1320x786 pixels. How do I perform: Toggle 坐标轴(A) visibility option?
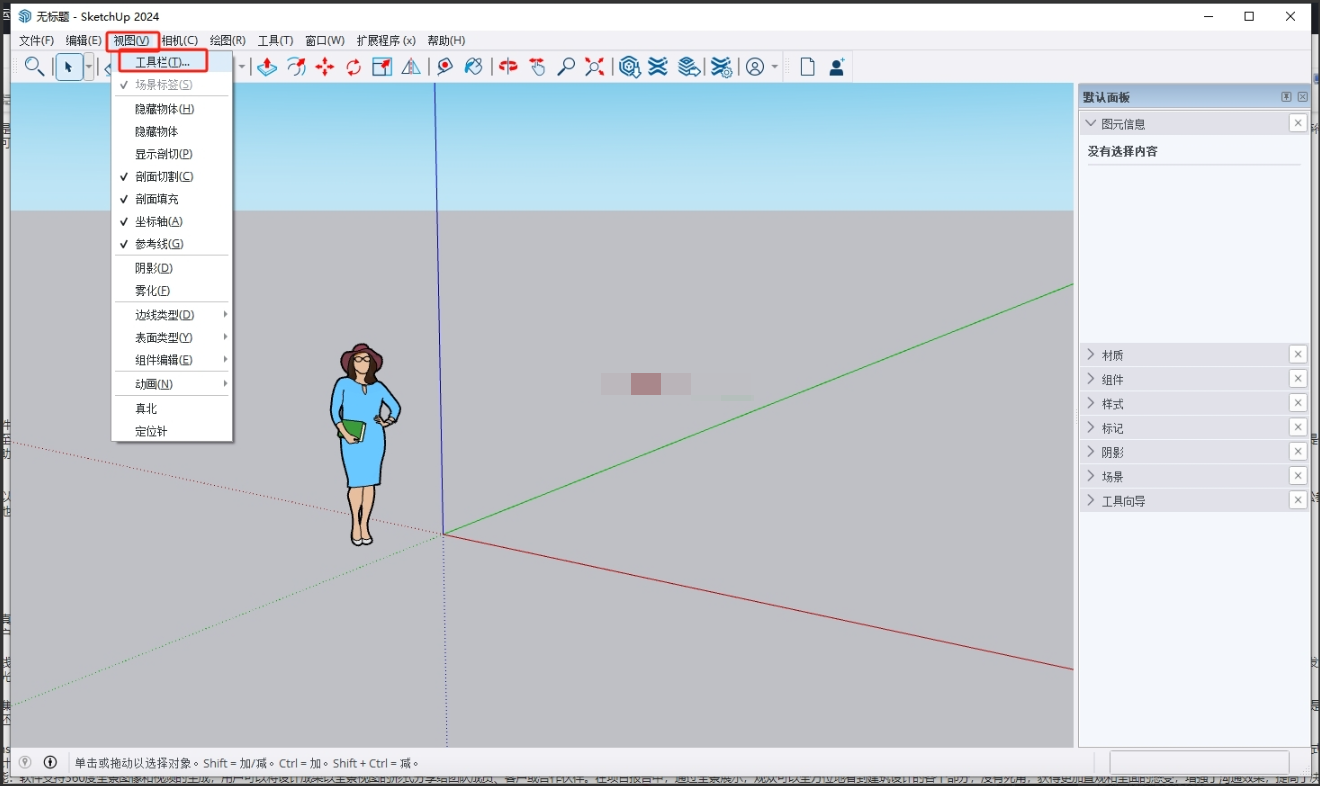coord(172,221)
